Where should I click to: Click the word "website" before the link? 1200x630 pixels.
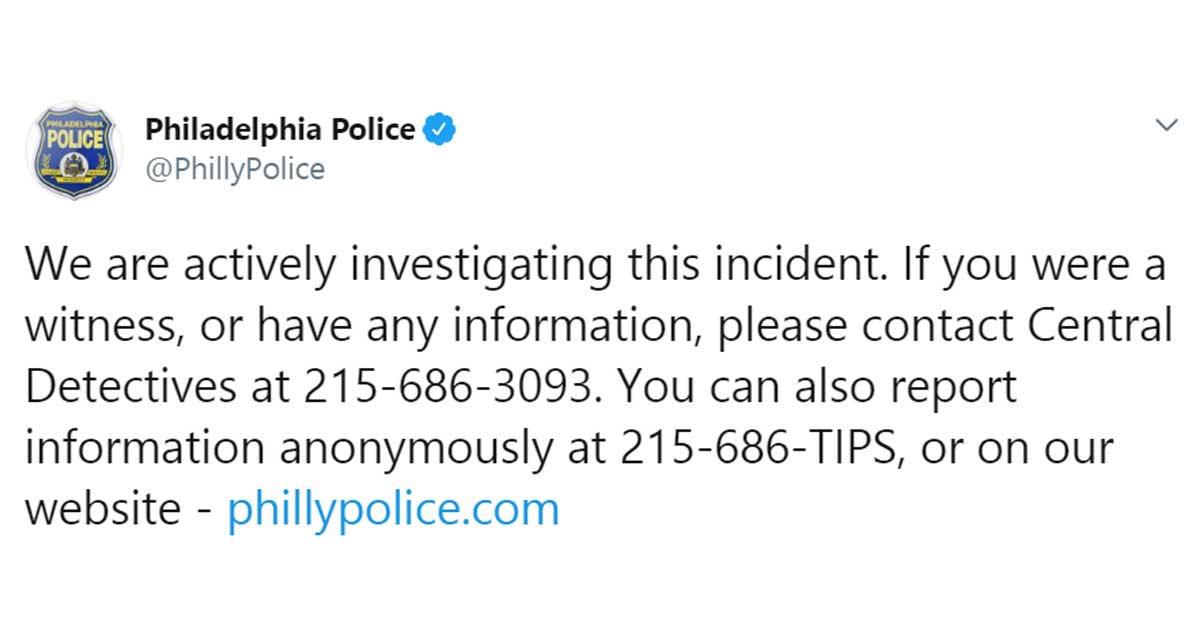[x=102, y=510]
